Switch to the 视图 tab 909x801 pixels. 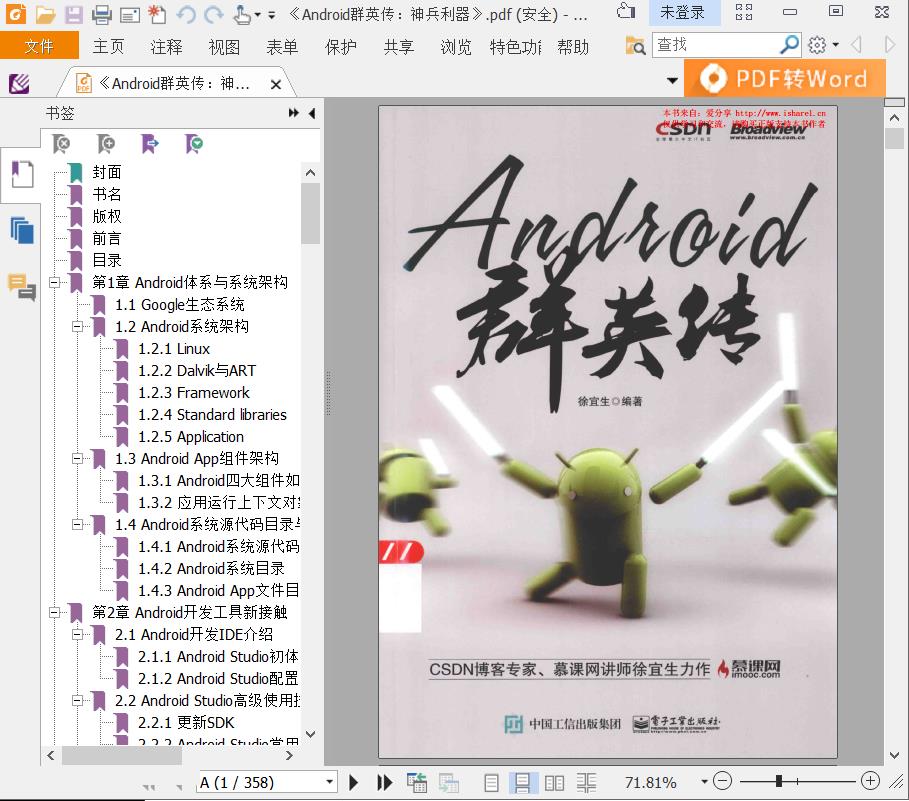(224, 46)
